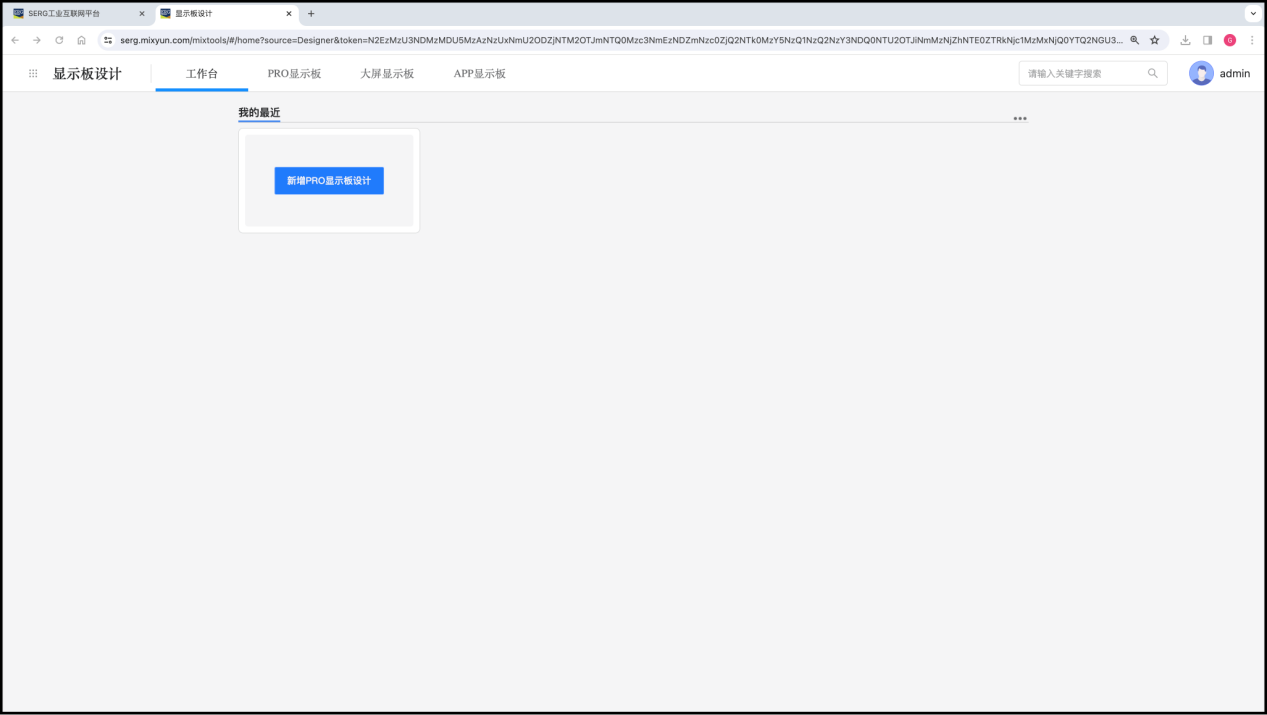Click the search magnifier icon
The width and height of the screenshot is (1267, 715).
pos(1152,73)
